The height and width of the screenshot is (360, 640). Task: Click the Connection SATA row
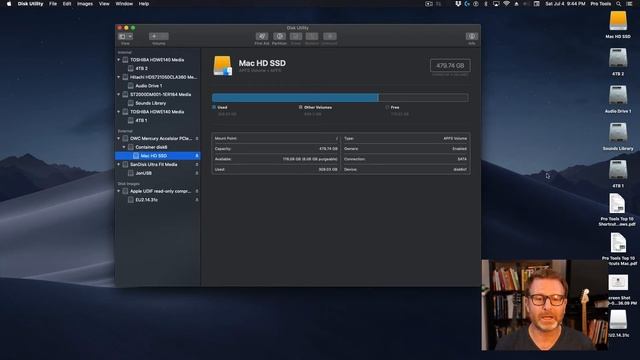pos(405,159)
